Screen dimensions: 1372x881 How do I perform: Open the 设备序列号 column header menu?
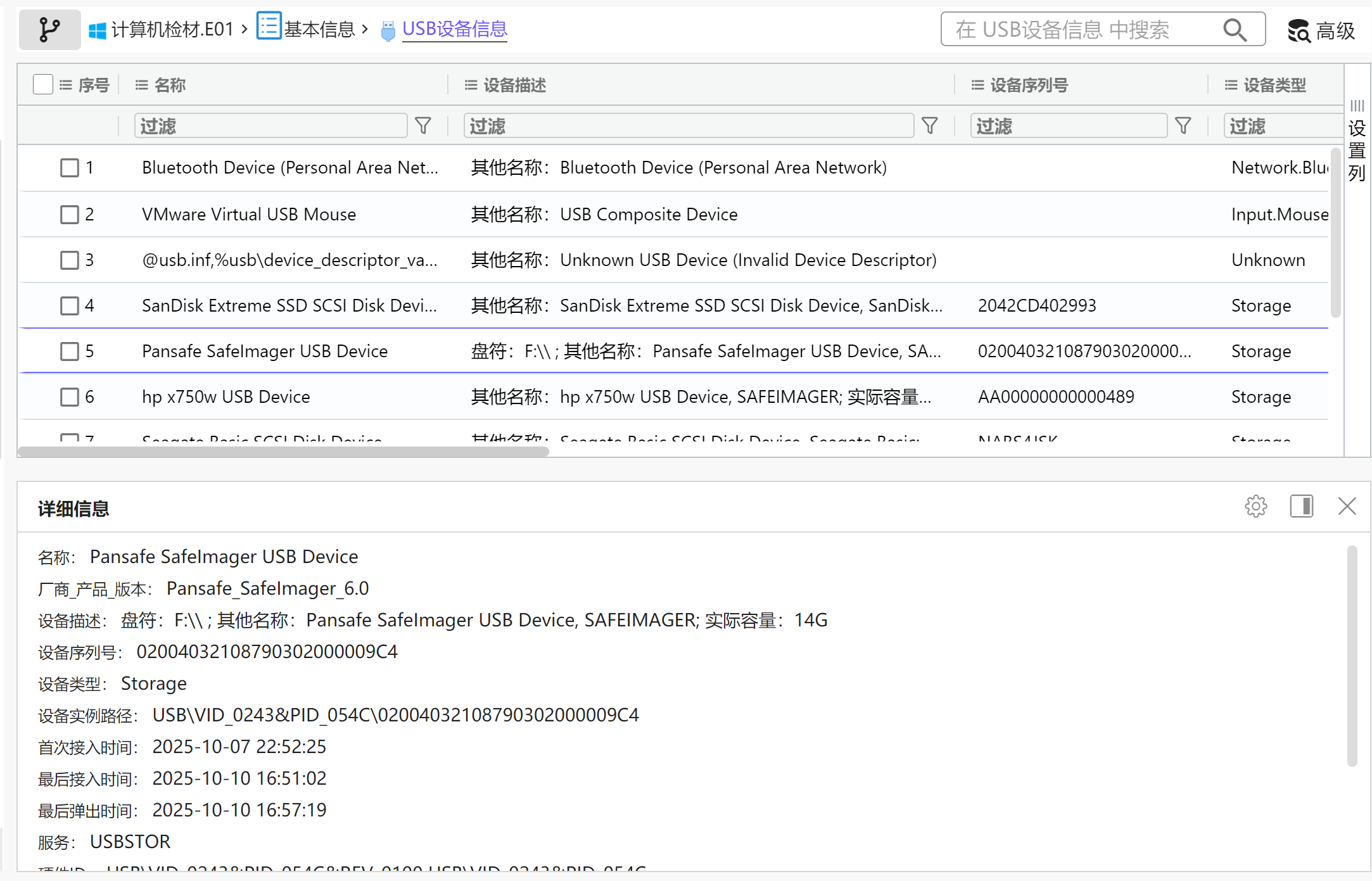(x=977, y=85)
